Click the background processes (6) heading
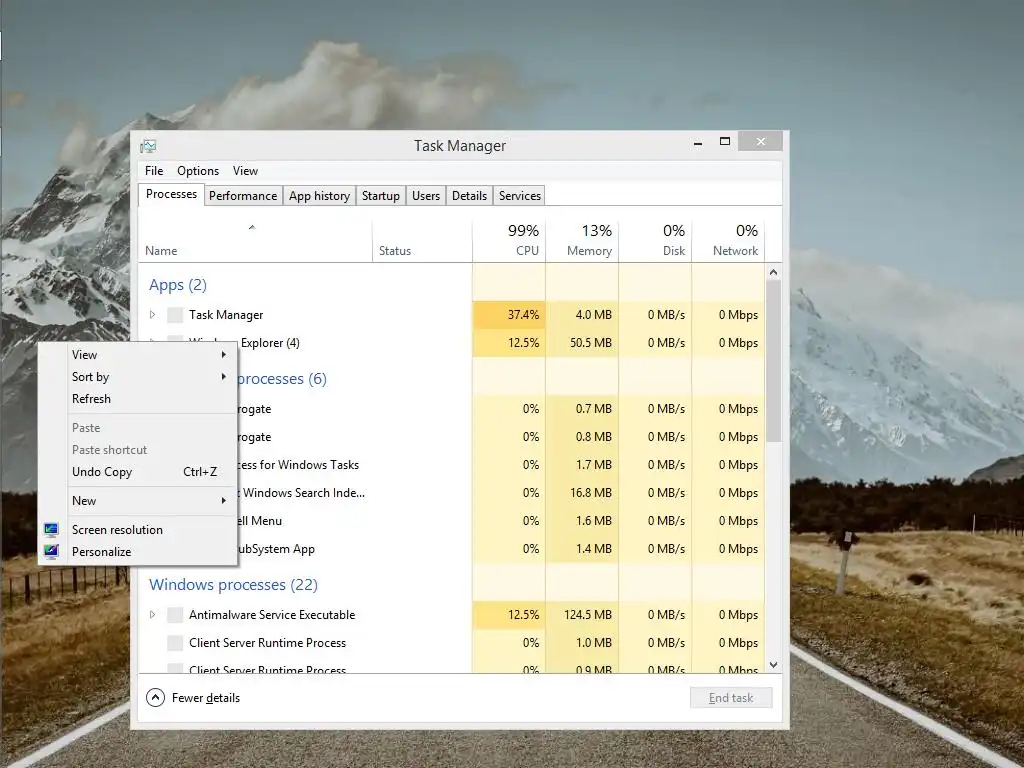Screen dimensions: 1024x768 (x=281, y=379)
